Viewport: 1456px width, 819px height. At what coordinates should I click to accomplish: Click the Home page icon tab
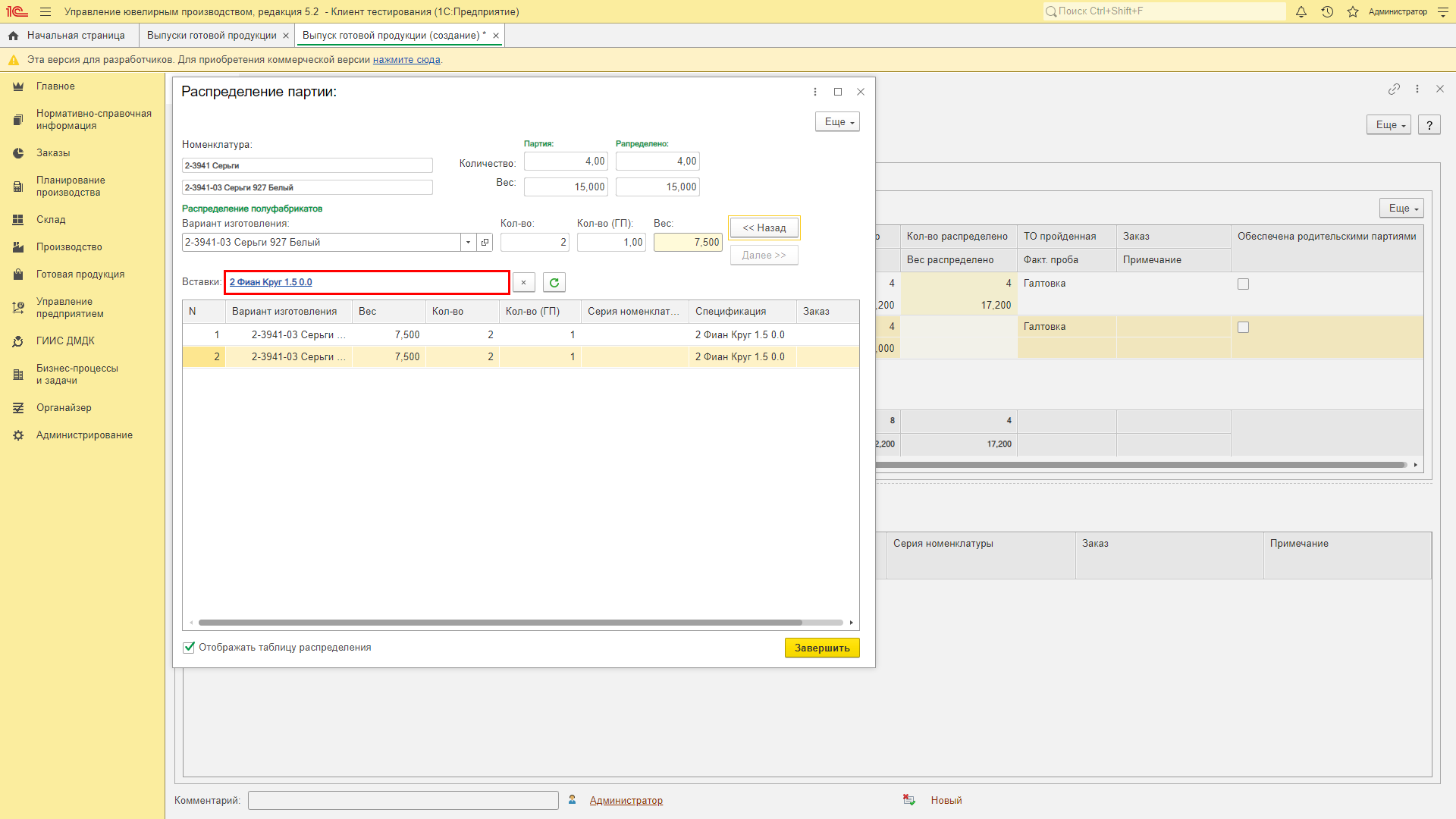[x=13, y=36]
